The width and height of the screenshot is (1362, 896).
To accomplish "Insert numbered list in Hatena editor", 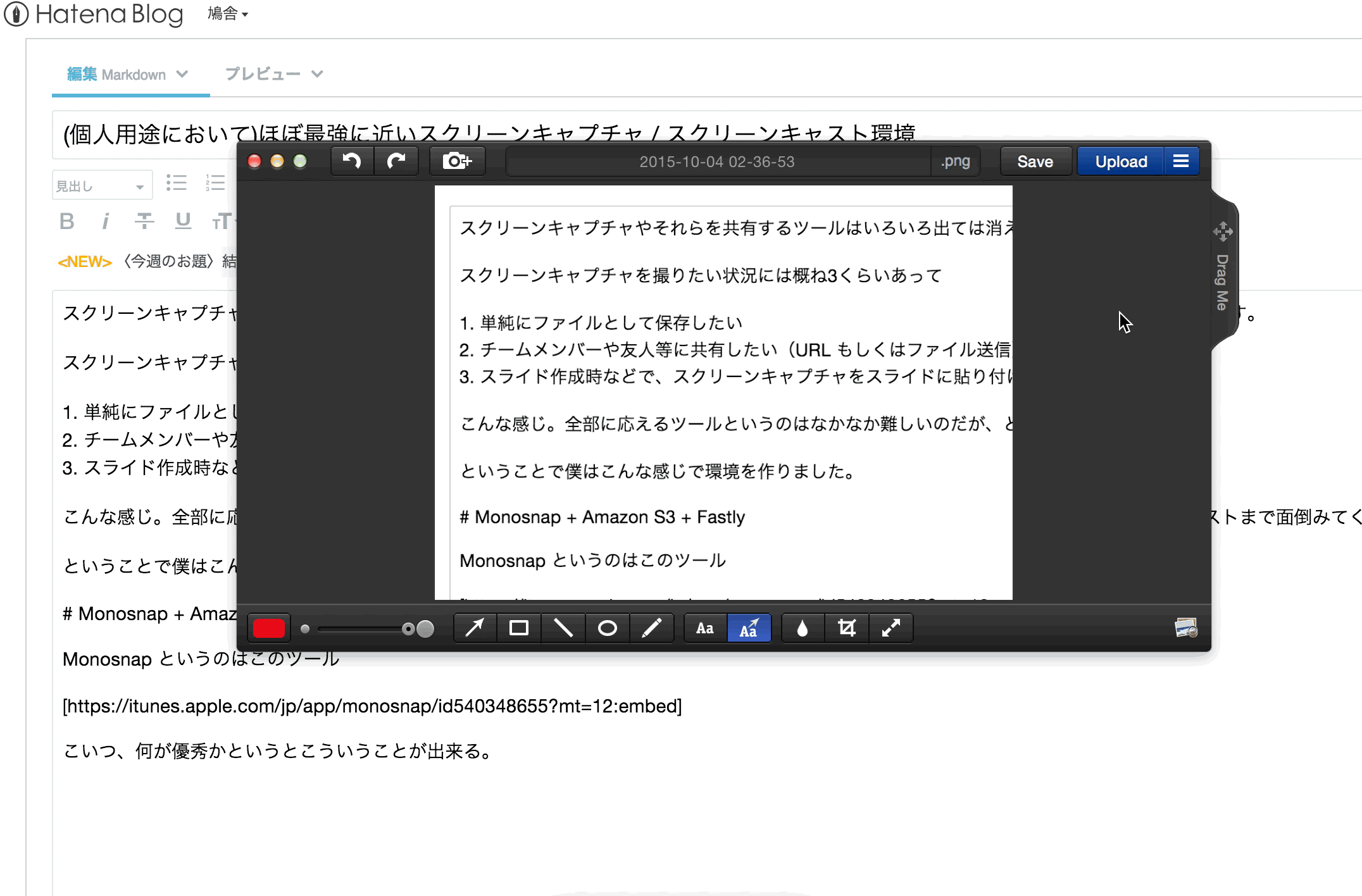I will pyautogui.click(x=215, y=184).
